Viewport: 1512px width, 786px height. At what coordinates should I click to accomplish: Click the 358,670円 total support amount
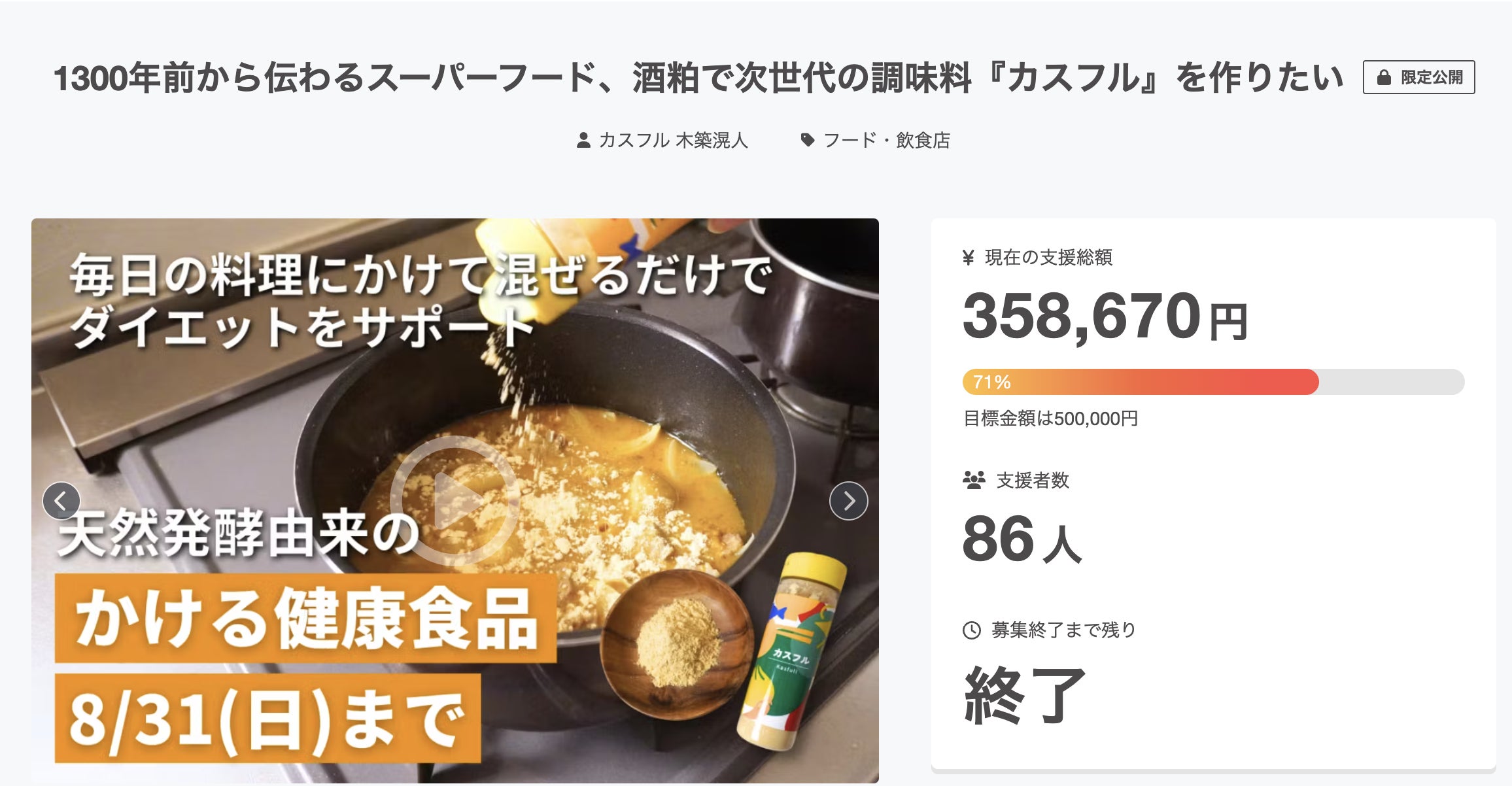tap(1105, 316)
